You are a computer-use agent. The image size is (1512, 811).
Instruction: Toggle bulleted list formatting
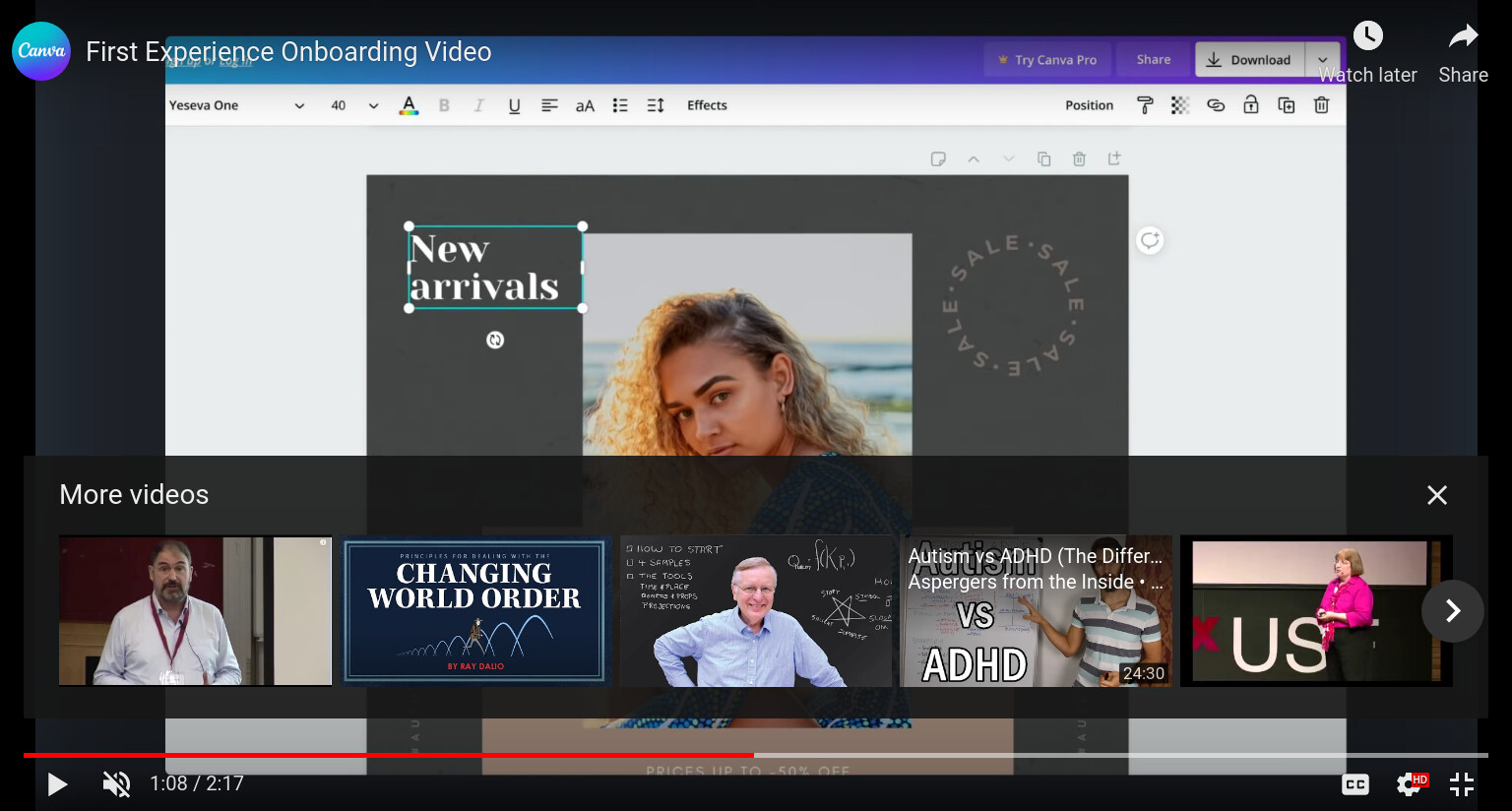[x=620, y=105]
